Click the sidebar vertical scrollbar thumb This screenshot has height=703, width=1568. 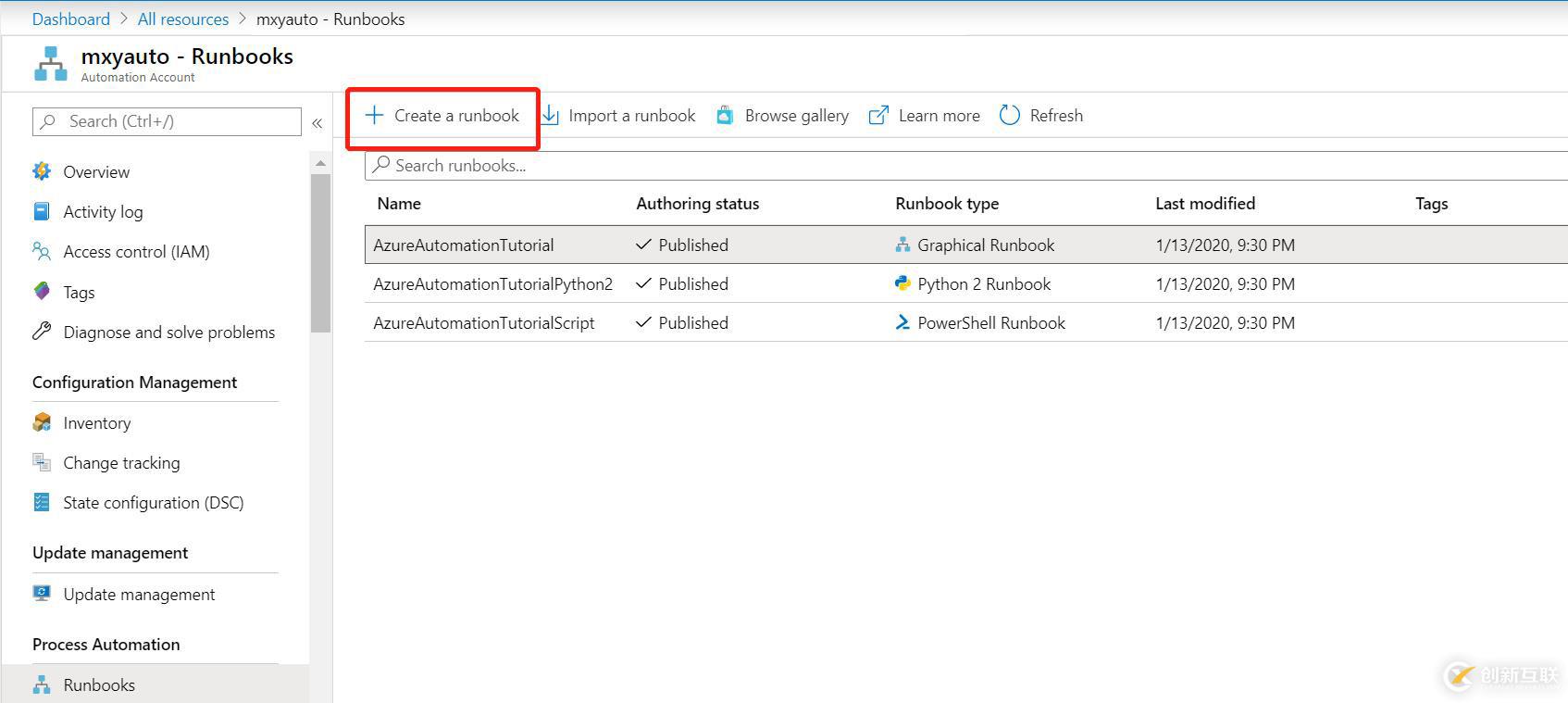(320, 253)
